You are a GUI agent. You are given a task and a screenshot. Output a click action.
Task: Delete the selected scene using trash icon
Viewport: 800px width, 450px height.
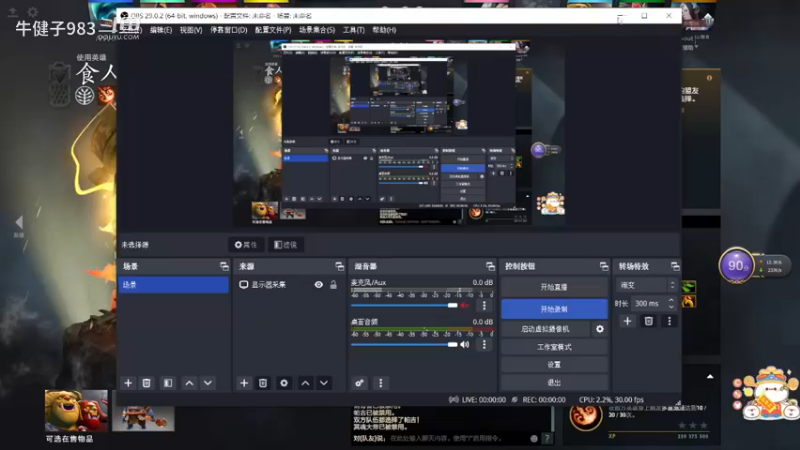click(x=146, y=383)
